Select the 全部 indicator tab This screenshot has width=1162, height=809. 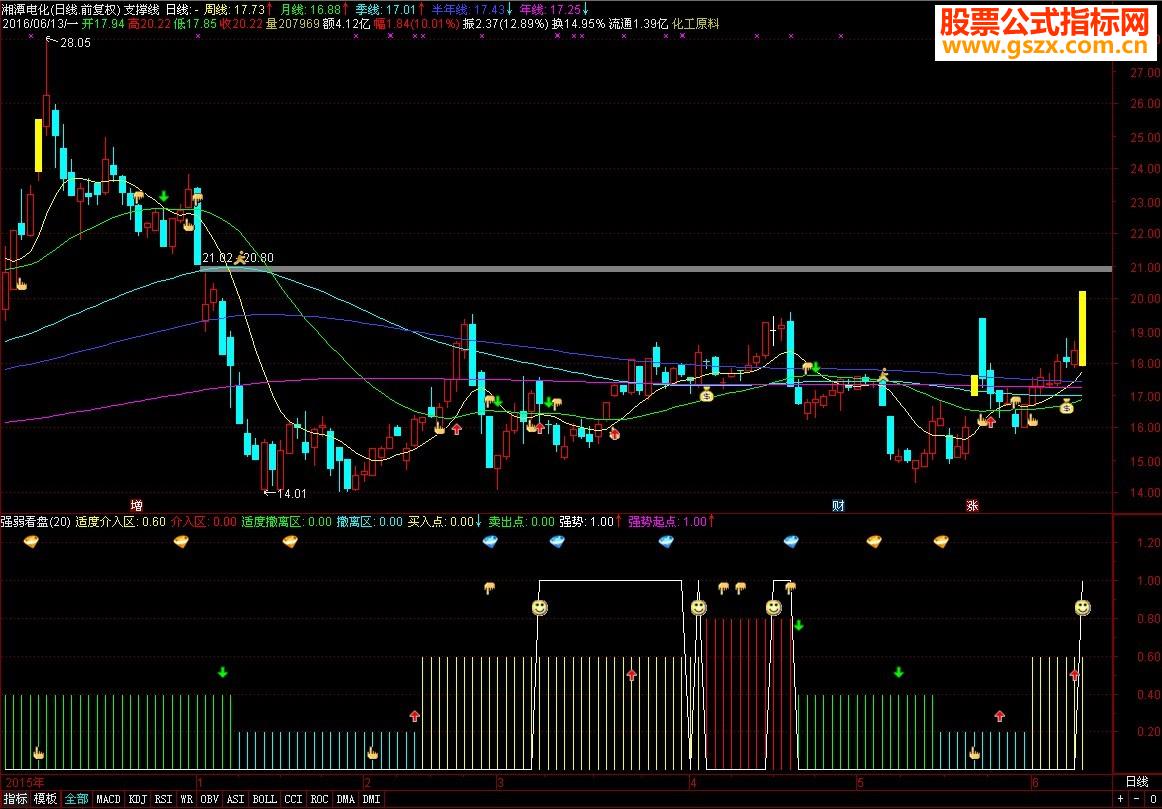(76, 799)
